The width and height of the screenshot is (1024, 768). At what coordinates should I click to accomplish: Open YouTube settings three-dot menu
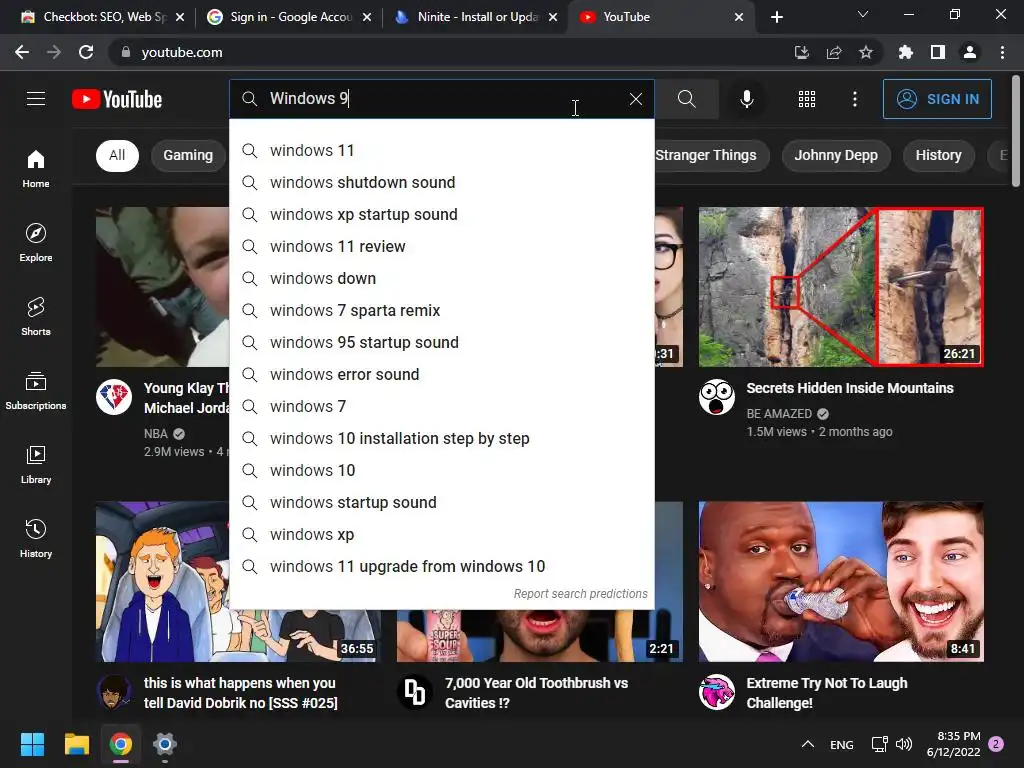pyautogui.click(x=854, y=99)
